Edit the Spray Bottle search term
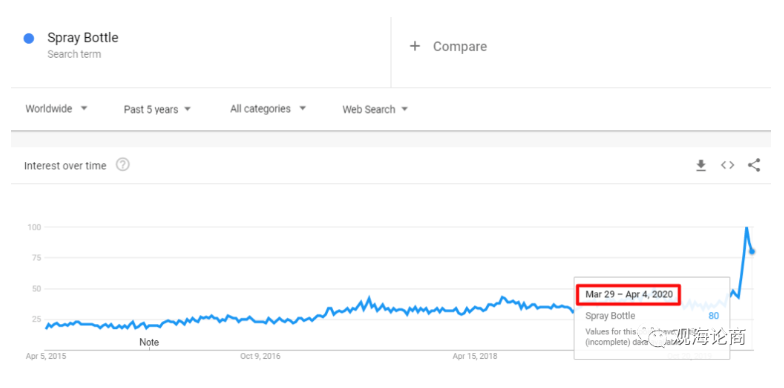Screen dimensions: 784x388 tap(83, 38)
